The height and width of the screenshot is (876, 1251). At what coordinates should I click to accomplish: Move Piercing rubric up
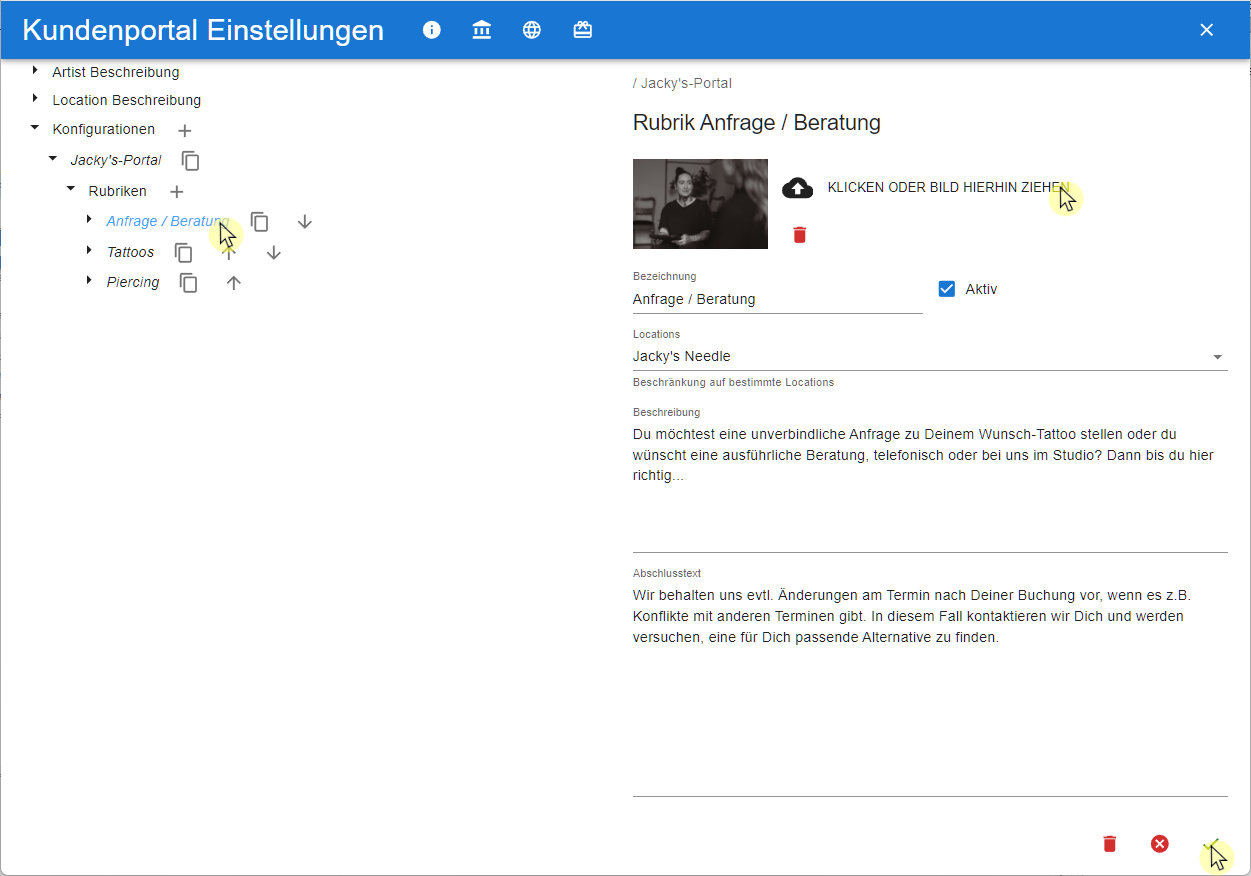(x=234, y=283)
